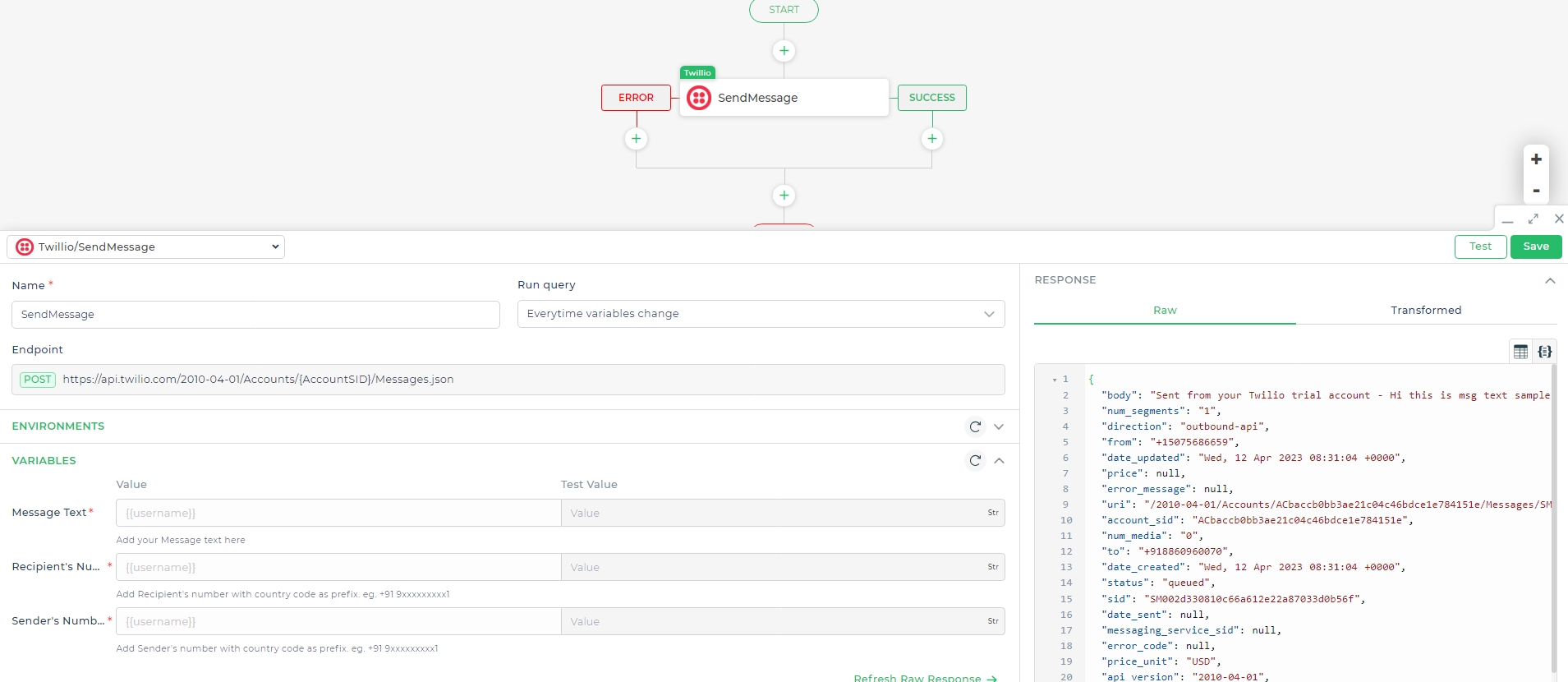Select the SUCCESS branch label
The width and height of the screenshot is (1568, 682).
[x=931, y=98]
